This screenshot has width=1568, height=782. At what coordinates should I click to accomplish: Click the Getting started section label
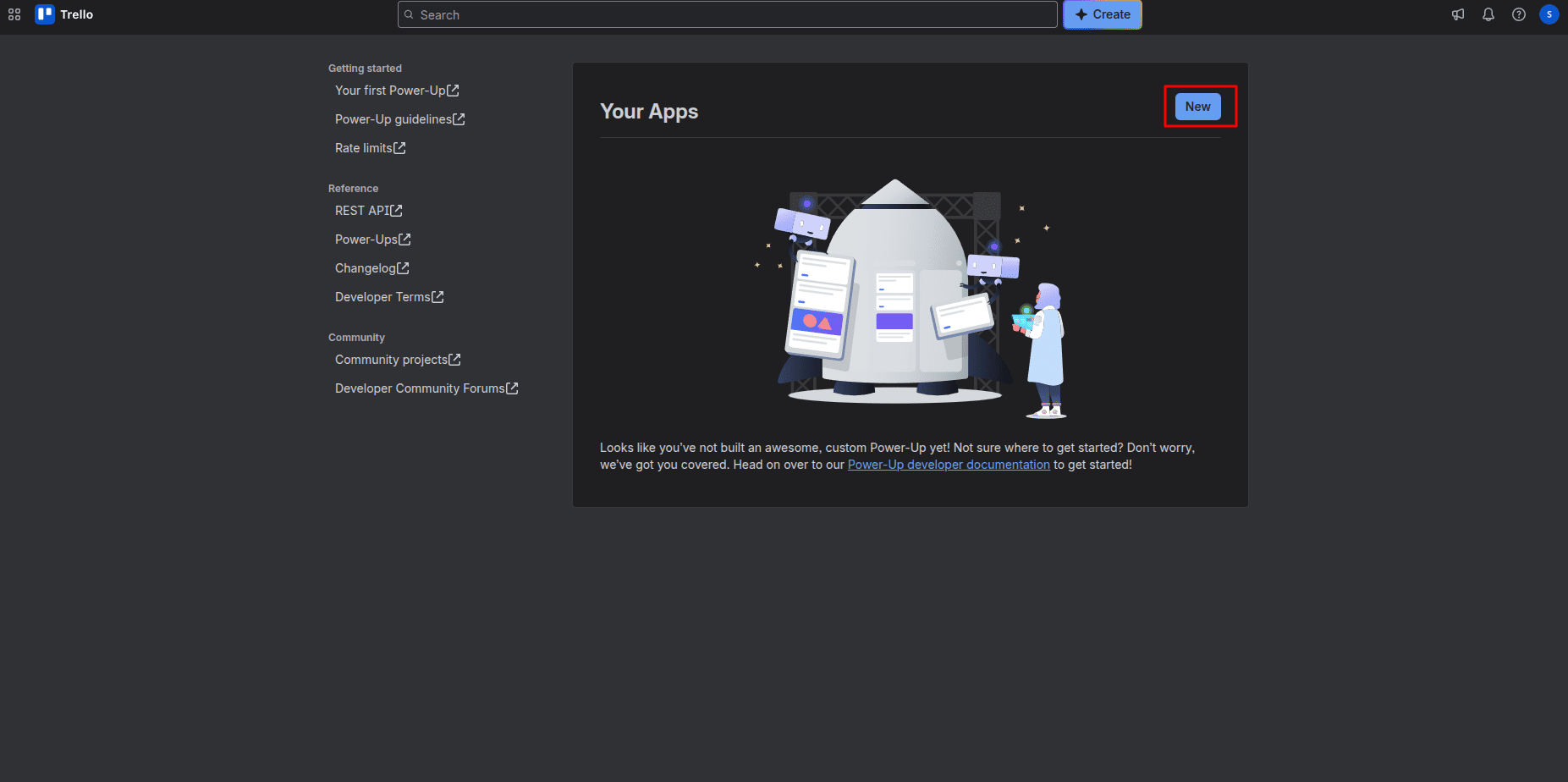pyautogui.click(x=365, y=69)
